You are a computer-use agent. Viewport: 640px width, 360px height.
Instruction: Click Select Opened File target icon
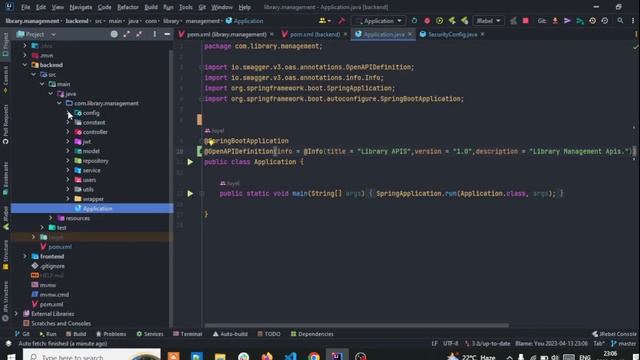114,34
